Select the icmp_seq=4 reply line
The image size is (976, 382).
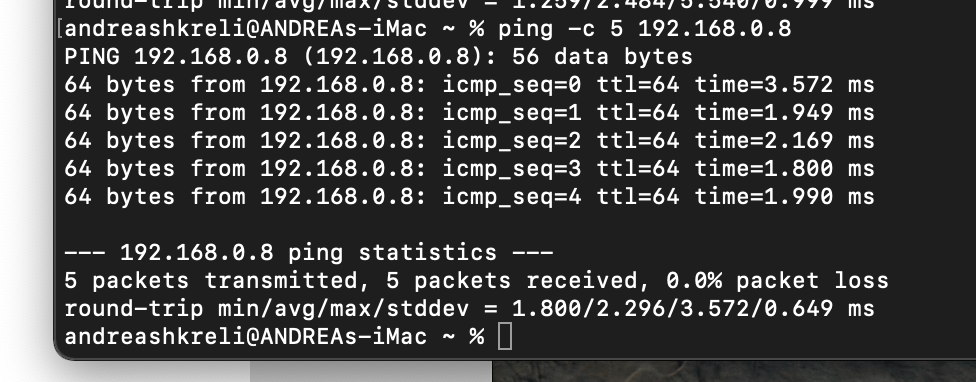coord(469,197)
